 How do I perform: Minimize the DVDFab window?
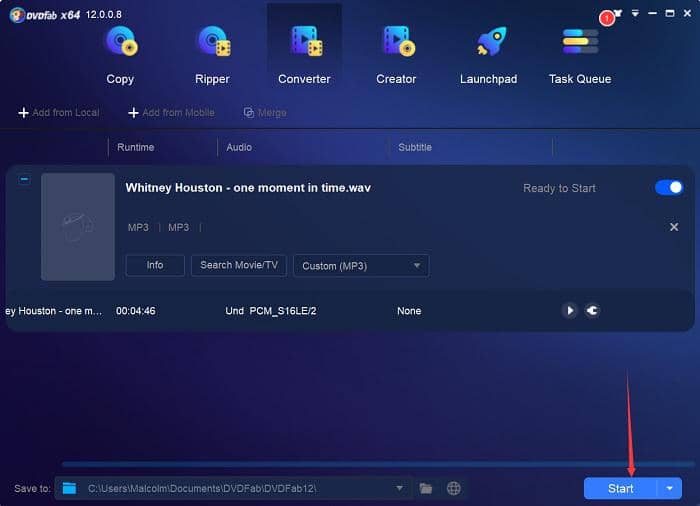(652, 13)
